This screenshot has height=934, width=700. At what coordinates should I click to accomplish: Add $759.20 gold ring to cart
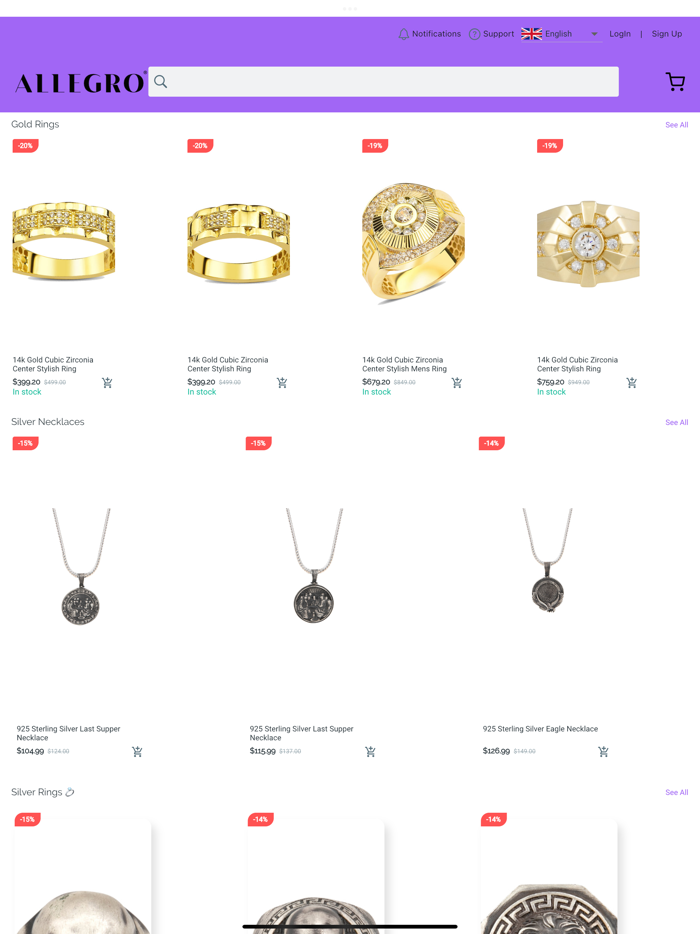[631, 382]
